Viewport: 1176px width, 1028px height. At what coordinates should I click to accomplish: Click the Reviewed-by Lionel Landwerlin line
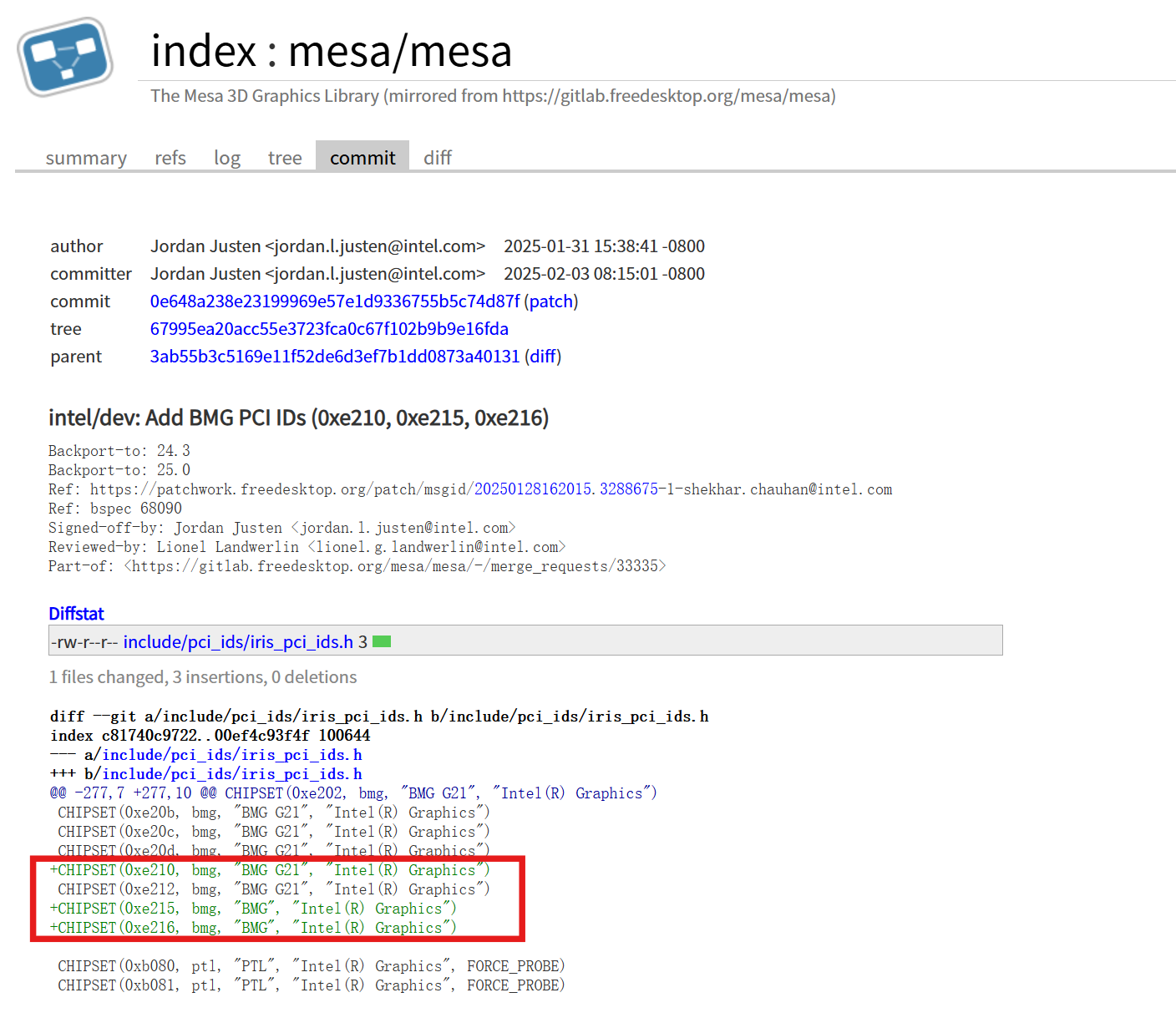point(307,547)
